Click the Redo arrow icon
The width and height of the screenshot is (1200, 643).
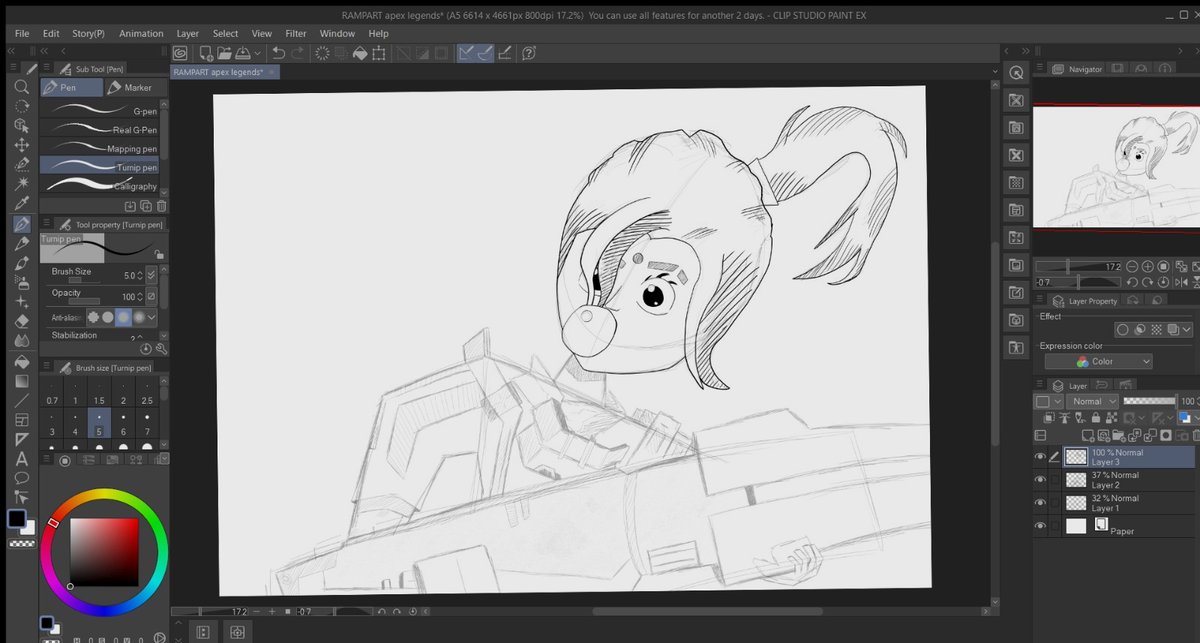click(300, 53)
